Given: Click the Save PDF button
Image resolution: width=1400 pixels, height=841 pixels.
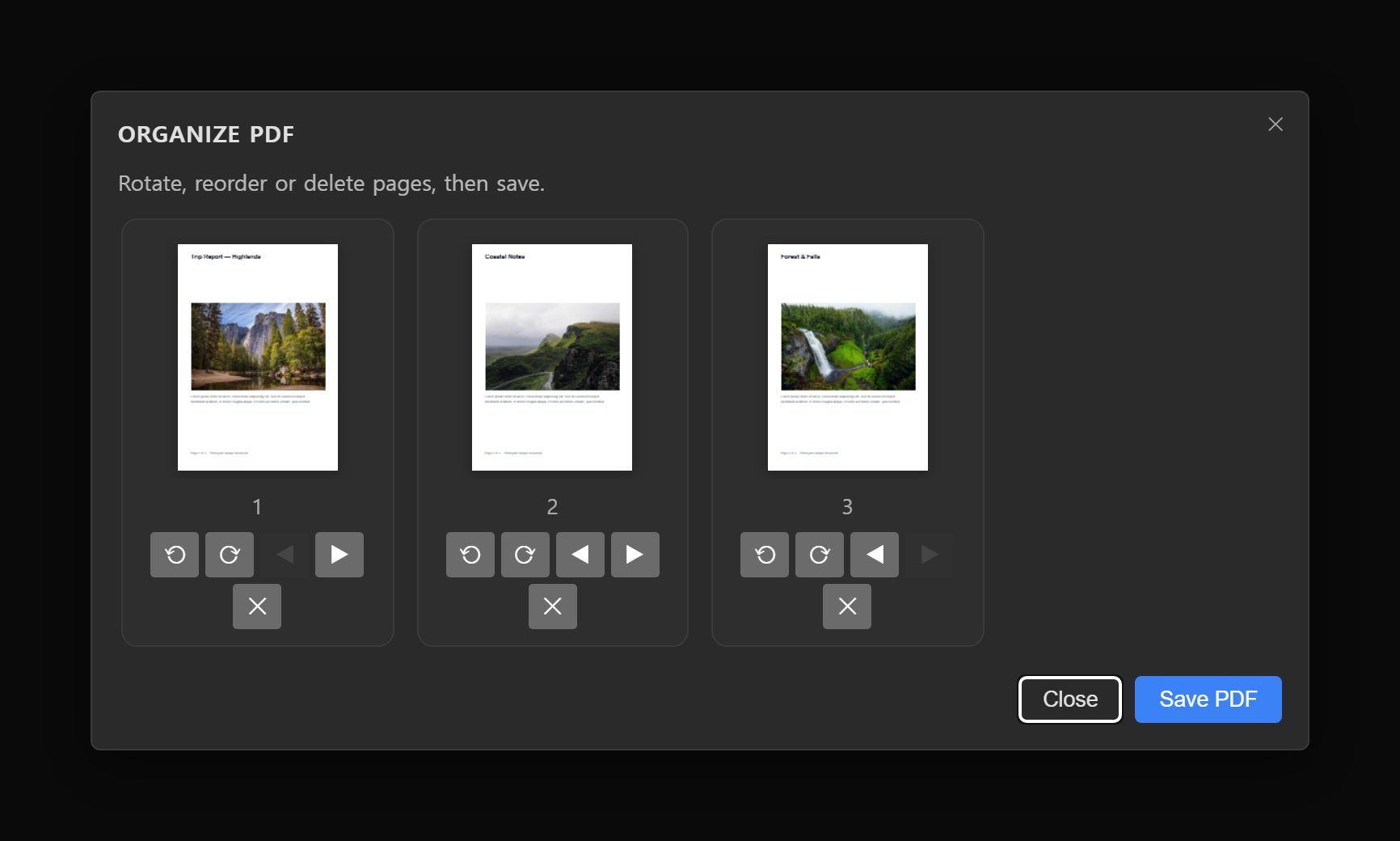Looking at the screenshot, I should tap(1208, 699).
